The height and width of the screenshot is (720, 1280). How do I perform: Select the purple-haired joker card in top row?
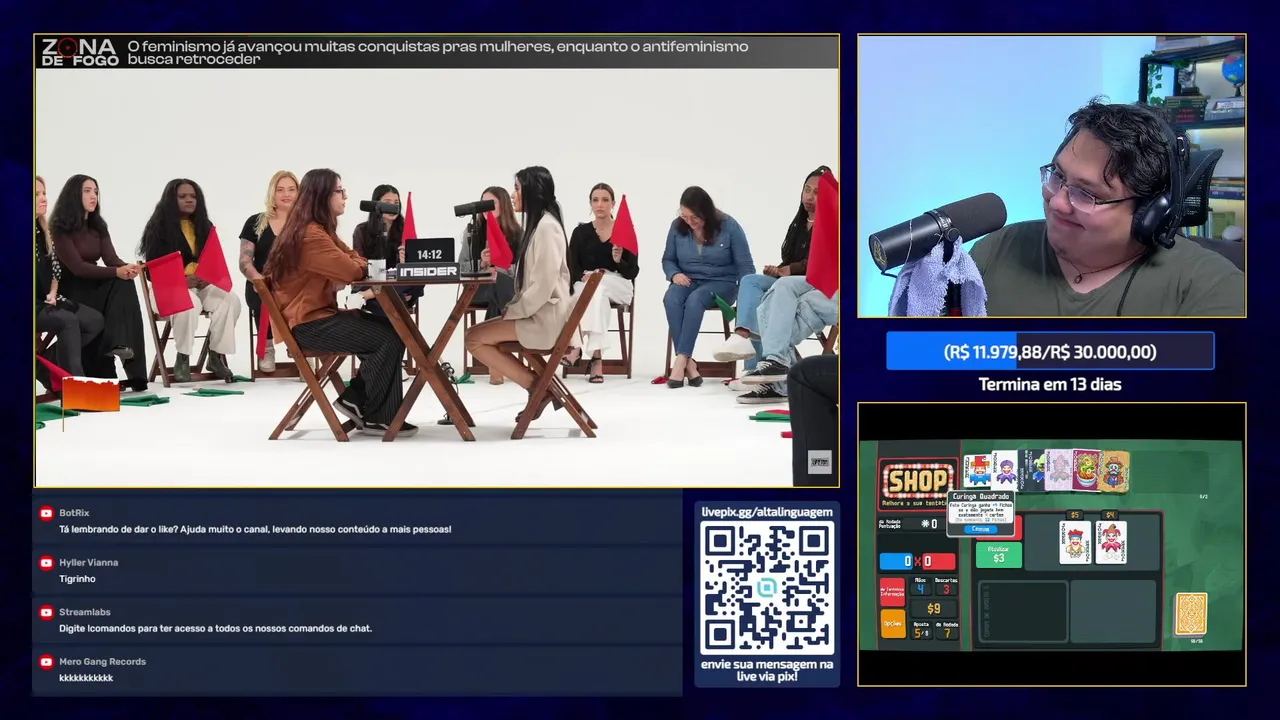[1004, 471]
